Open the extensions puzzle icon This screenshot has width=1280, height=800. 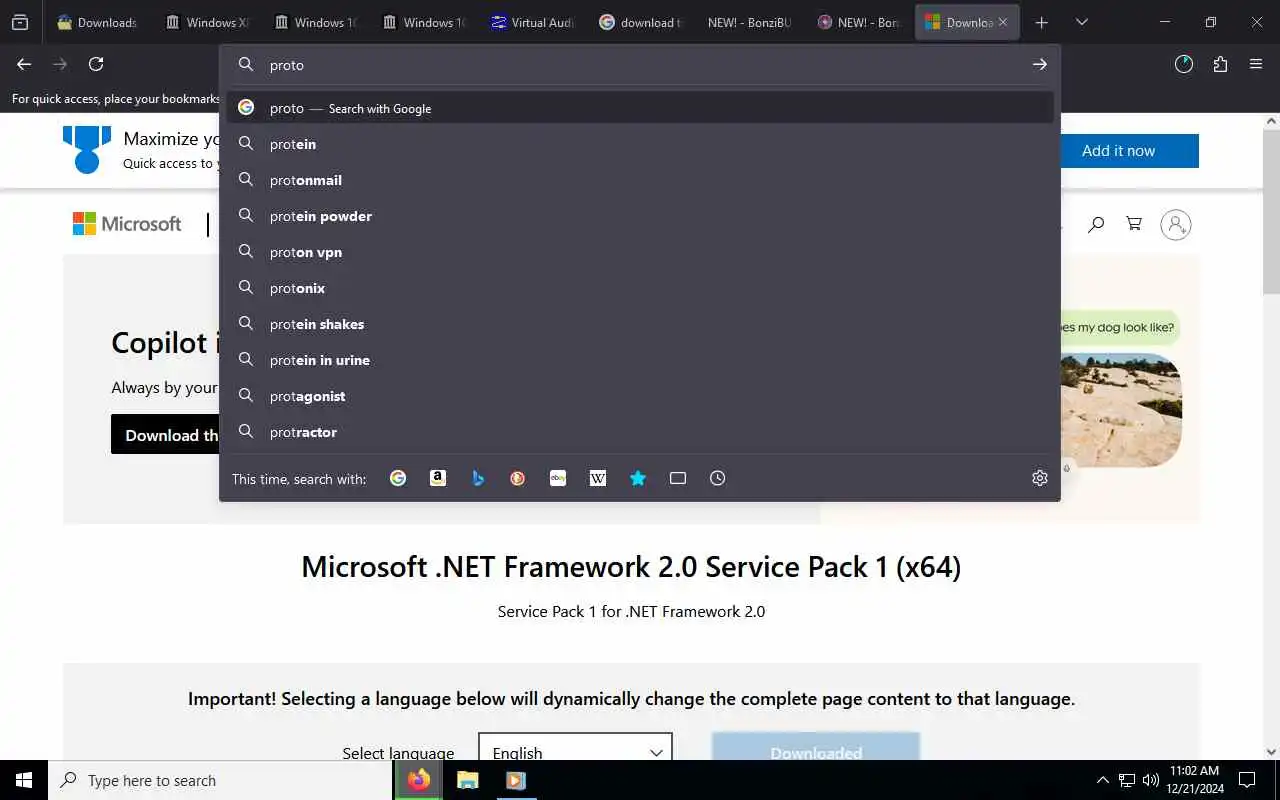pos(1220,64)
